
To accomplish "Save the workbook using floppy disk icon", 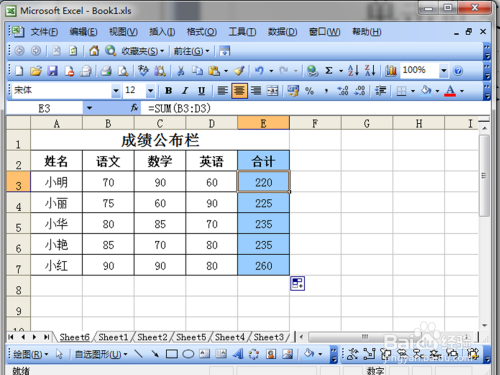I will coord(52,71).
